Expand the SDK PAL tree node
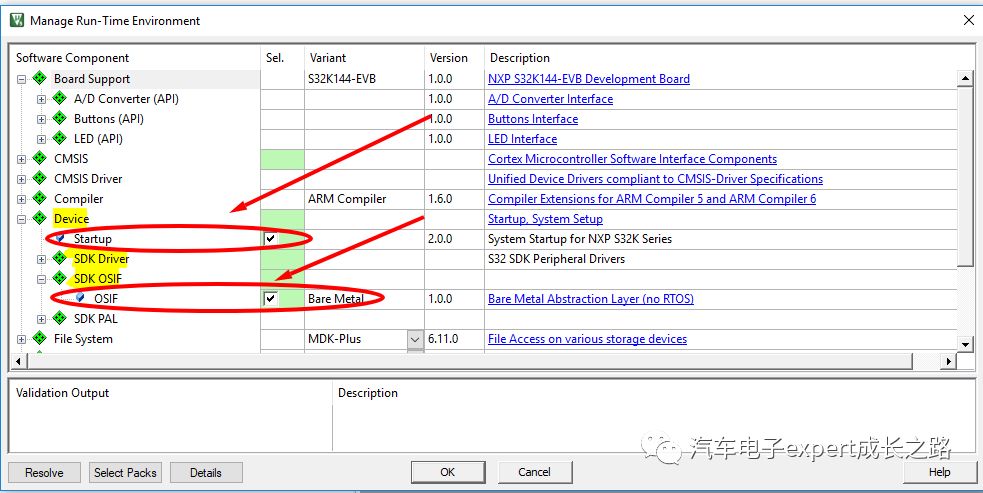Screen dimensions: 983x493 41,319
